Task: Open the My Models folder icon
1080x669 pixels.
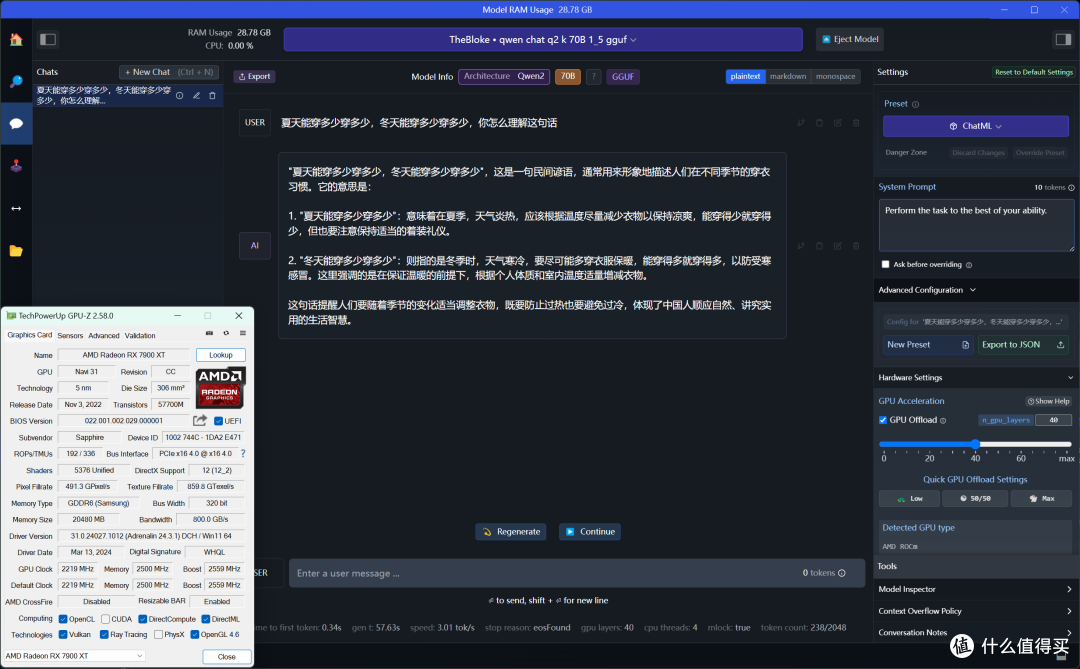Action: pos(16,251)
